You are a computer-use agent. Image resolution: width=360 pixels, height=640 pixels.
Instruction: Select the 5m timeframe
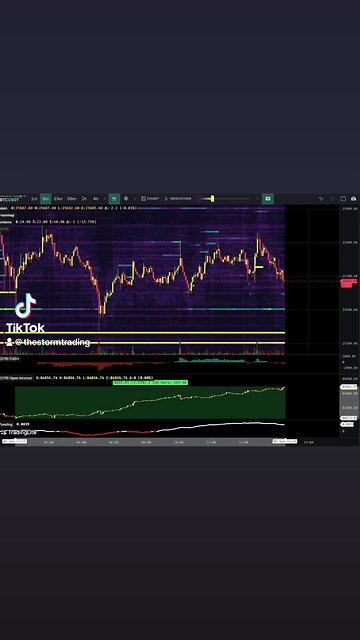[x=46, y=199]
